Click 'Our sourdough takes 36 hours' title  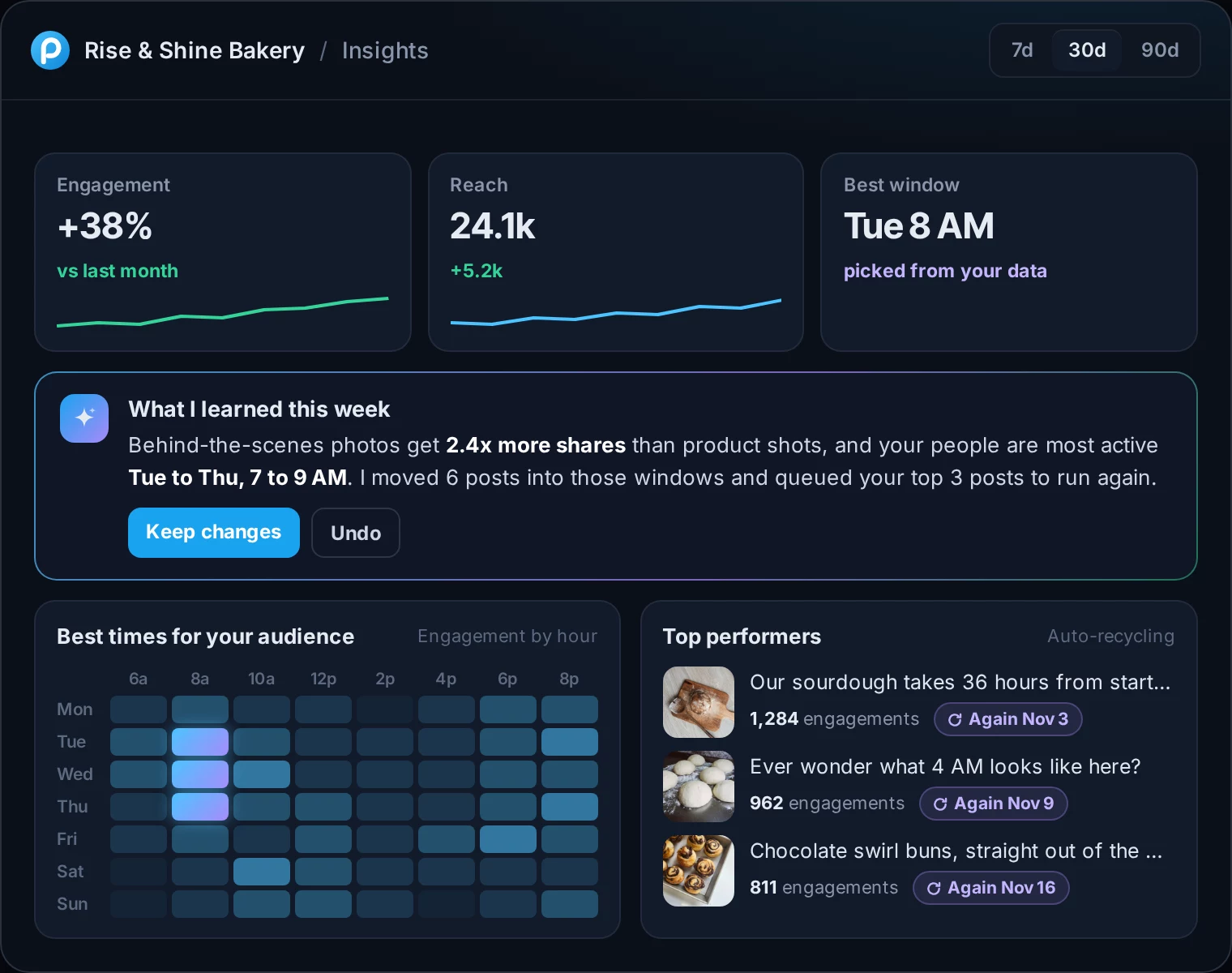pyautogui.click(x=960, y=683)
